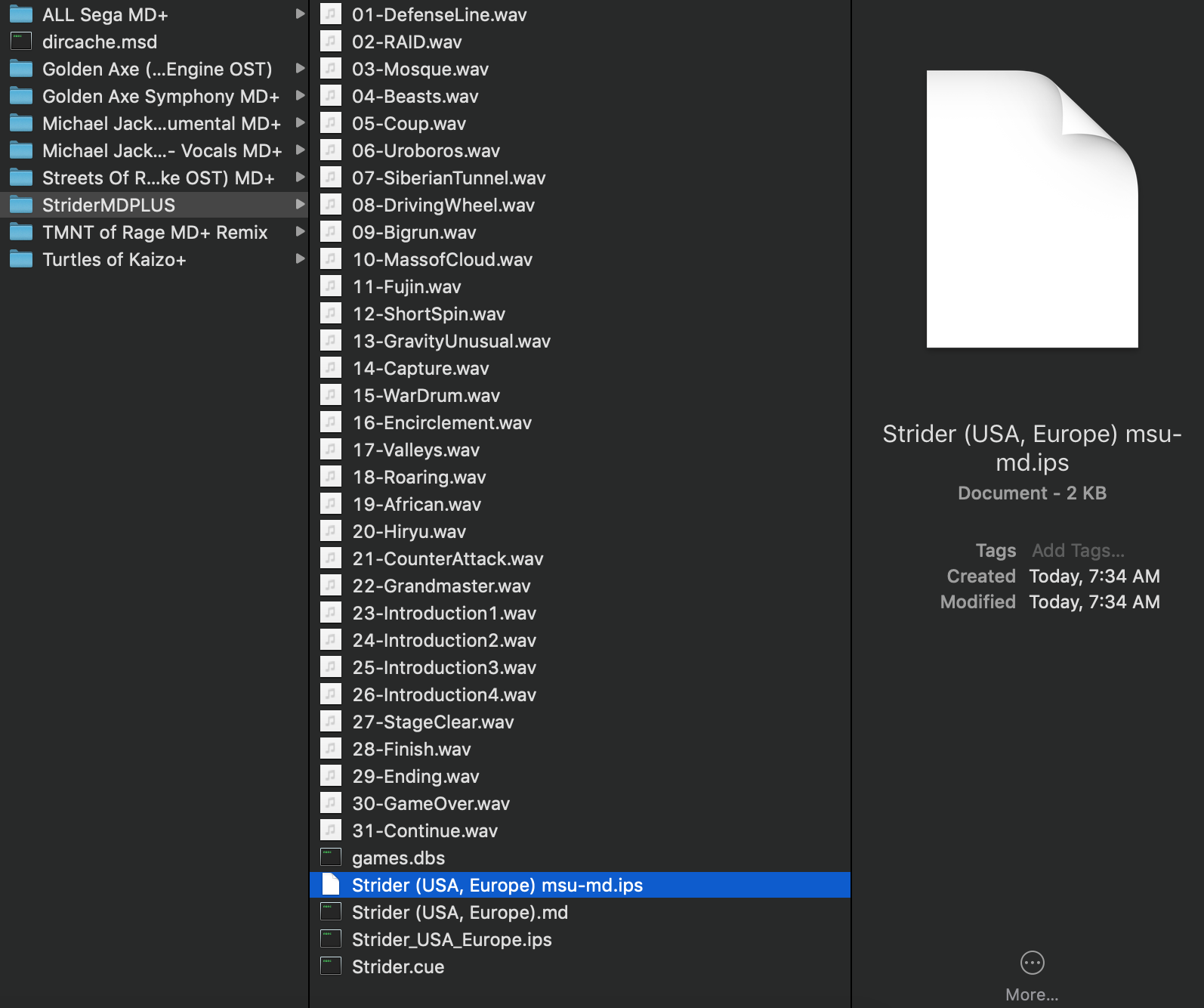
Task: Click the audio icon for 03-Mosque.wav
Action: (x=331, y=69)
